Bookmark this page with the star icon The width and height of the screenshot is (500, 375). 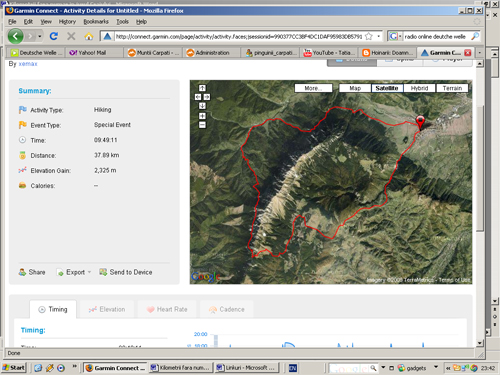(x=369, y=36)
